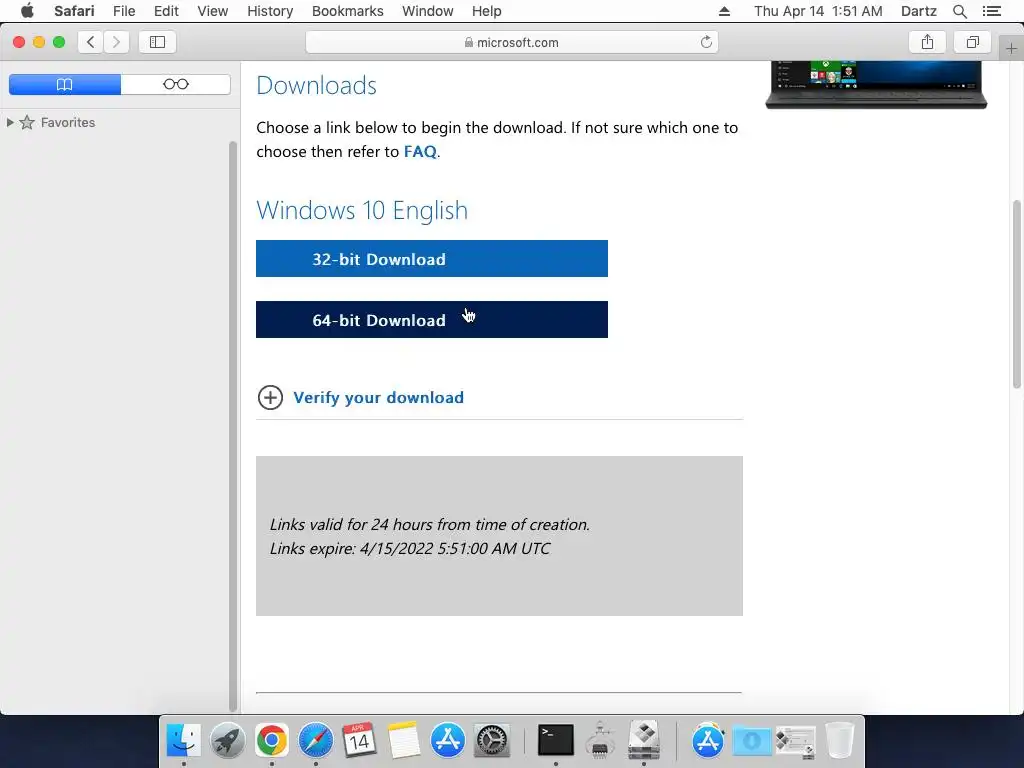
Task: Open Calendar from the Dock
Action: pos(359,741)
